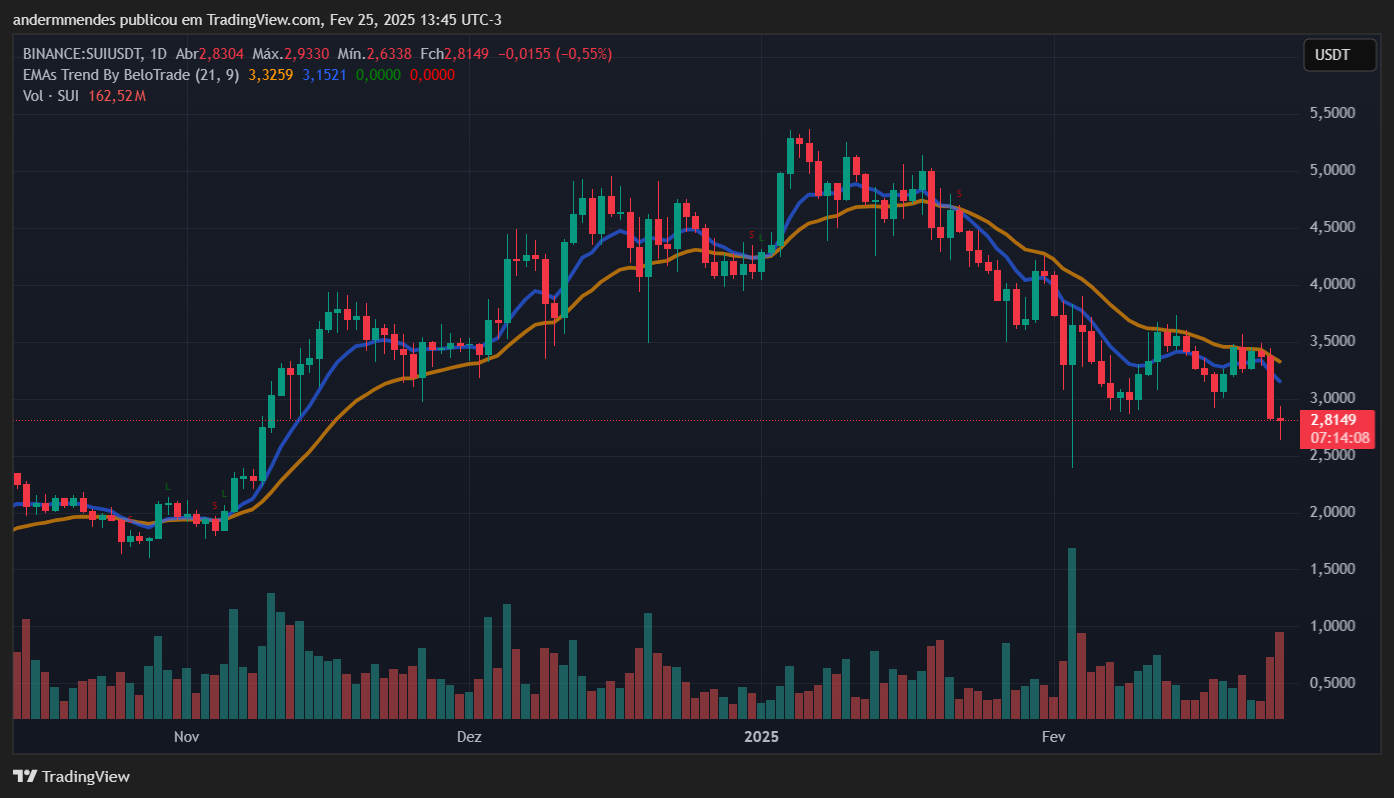
Task: Click the TradingView logo icon
Action: (25, 776)
